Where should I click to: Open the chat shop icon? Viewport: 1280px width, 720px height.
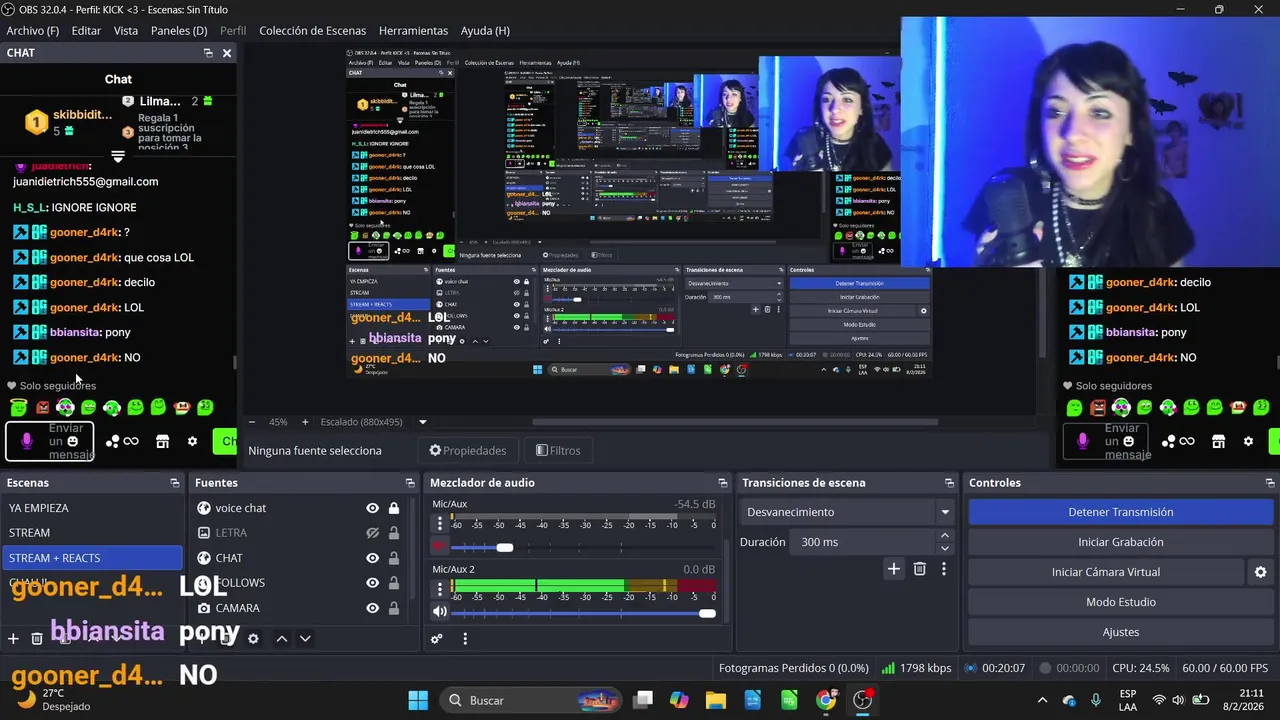(162, 441)
